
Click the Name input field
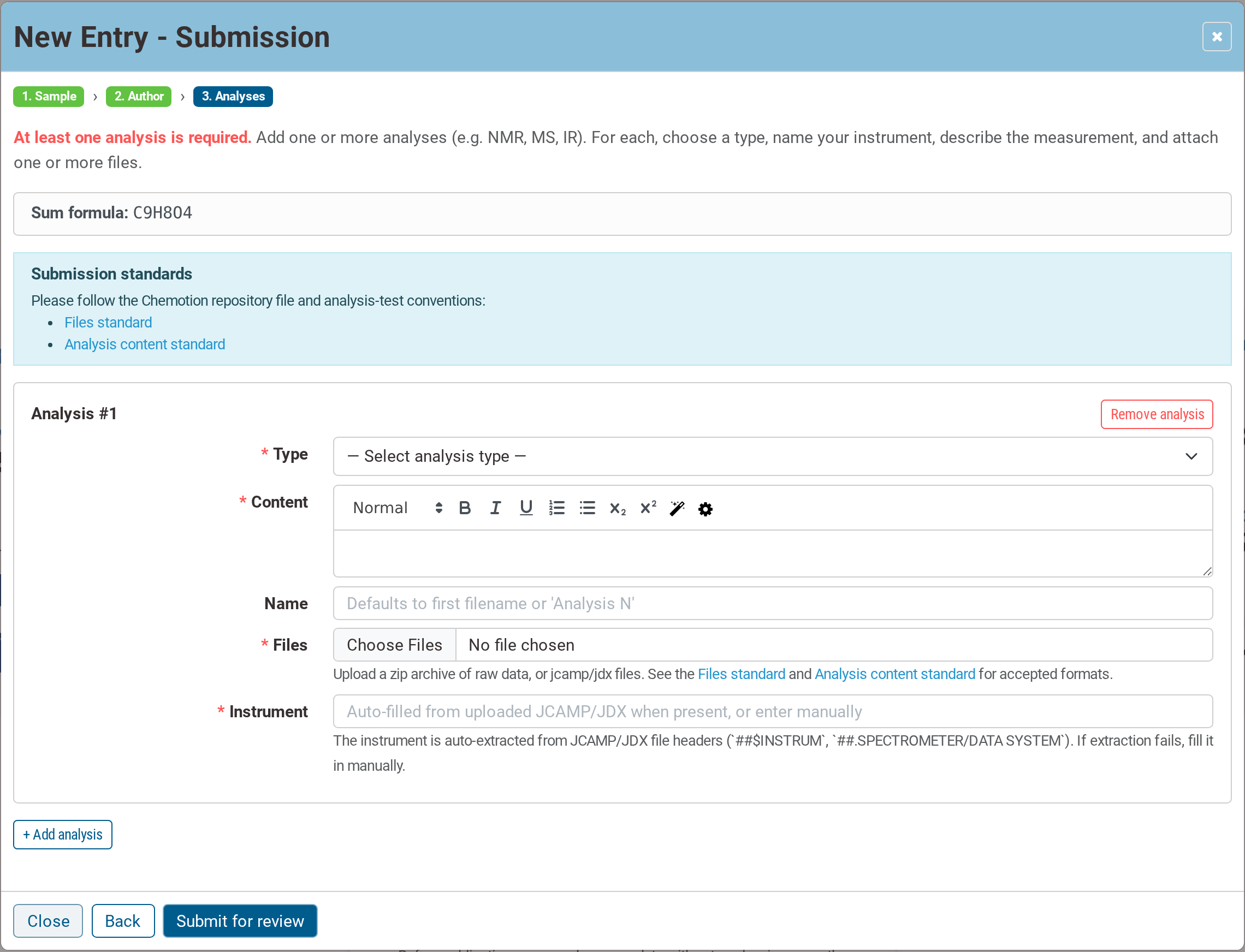click(773, 604)
